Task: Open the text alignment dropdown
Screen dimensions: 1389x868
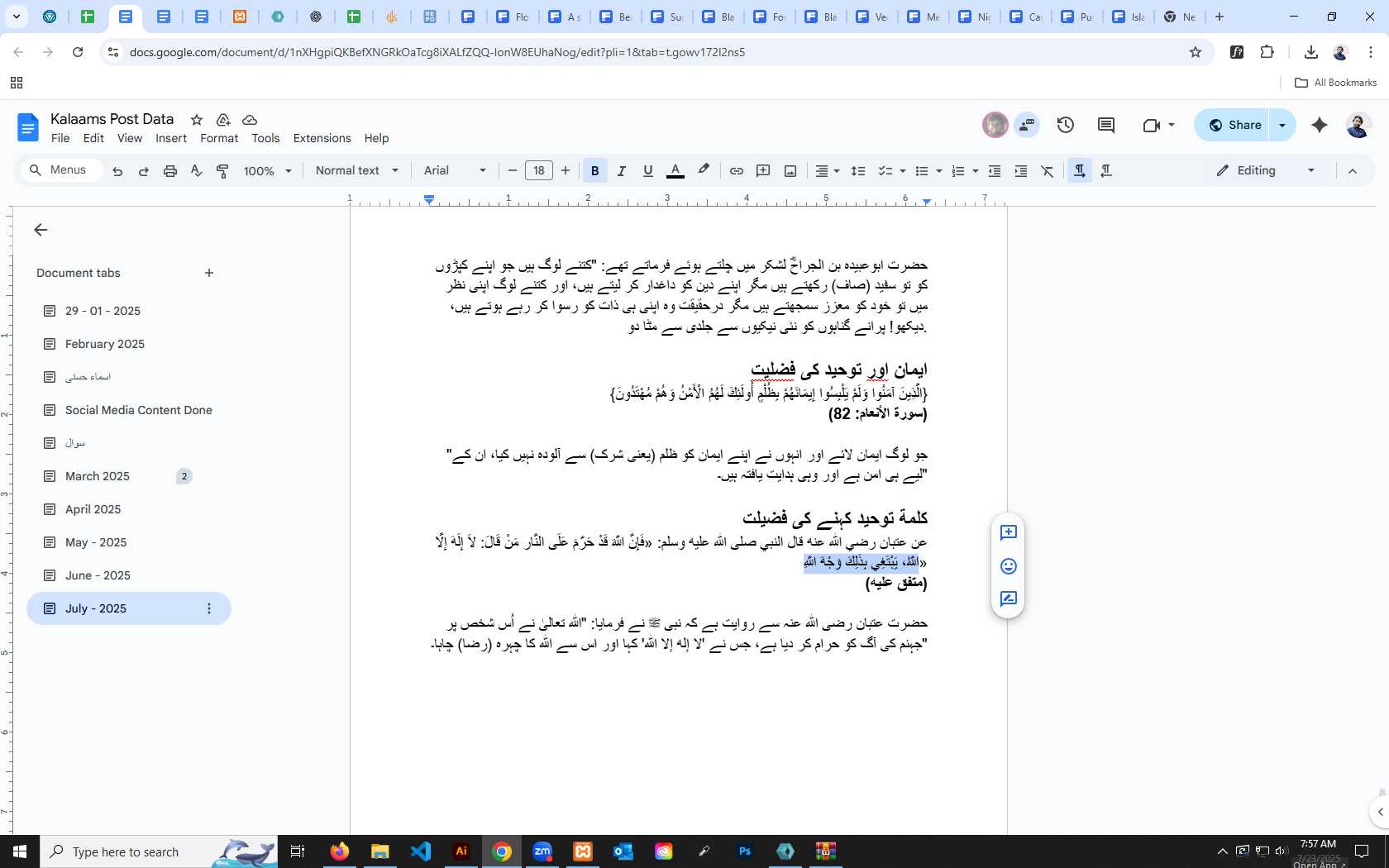Action: pyautogui.click(x=828, y=171)
